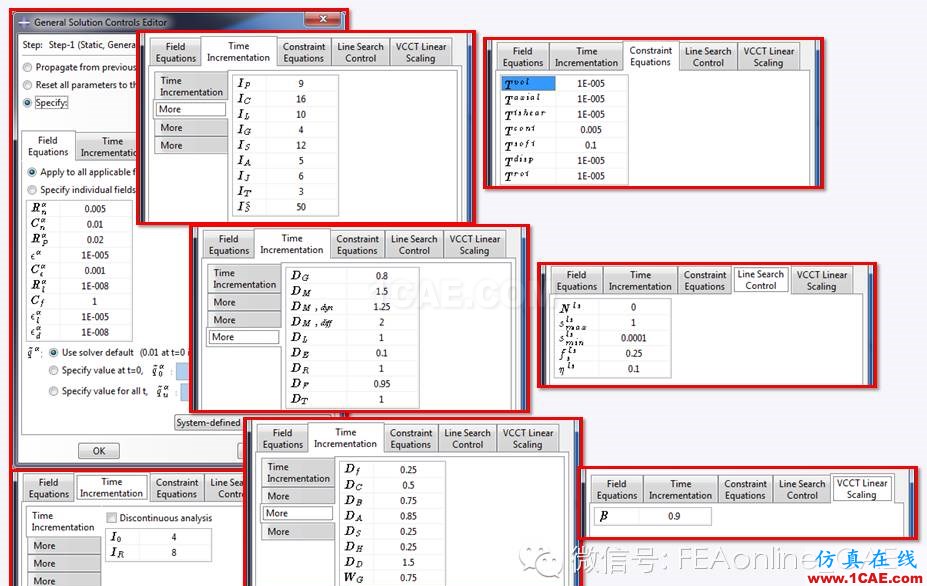Click the D_D field with value 1.5

click(408, 562)
